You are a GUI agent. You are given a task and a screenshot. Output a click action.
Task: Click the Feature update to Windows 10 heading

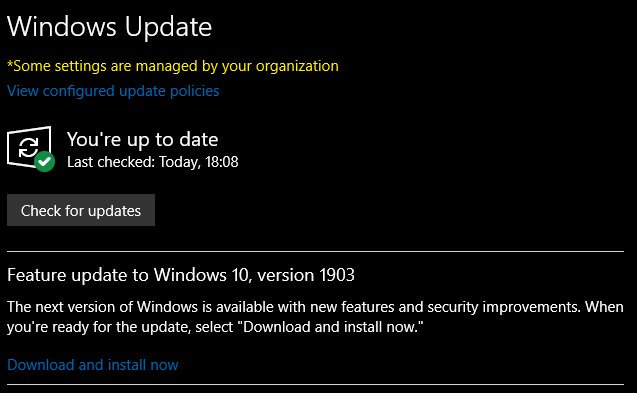tap(181, 275)
